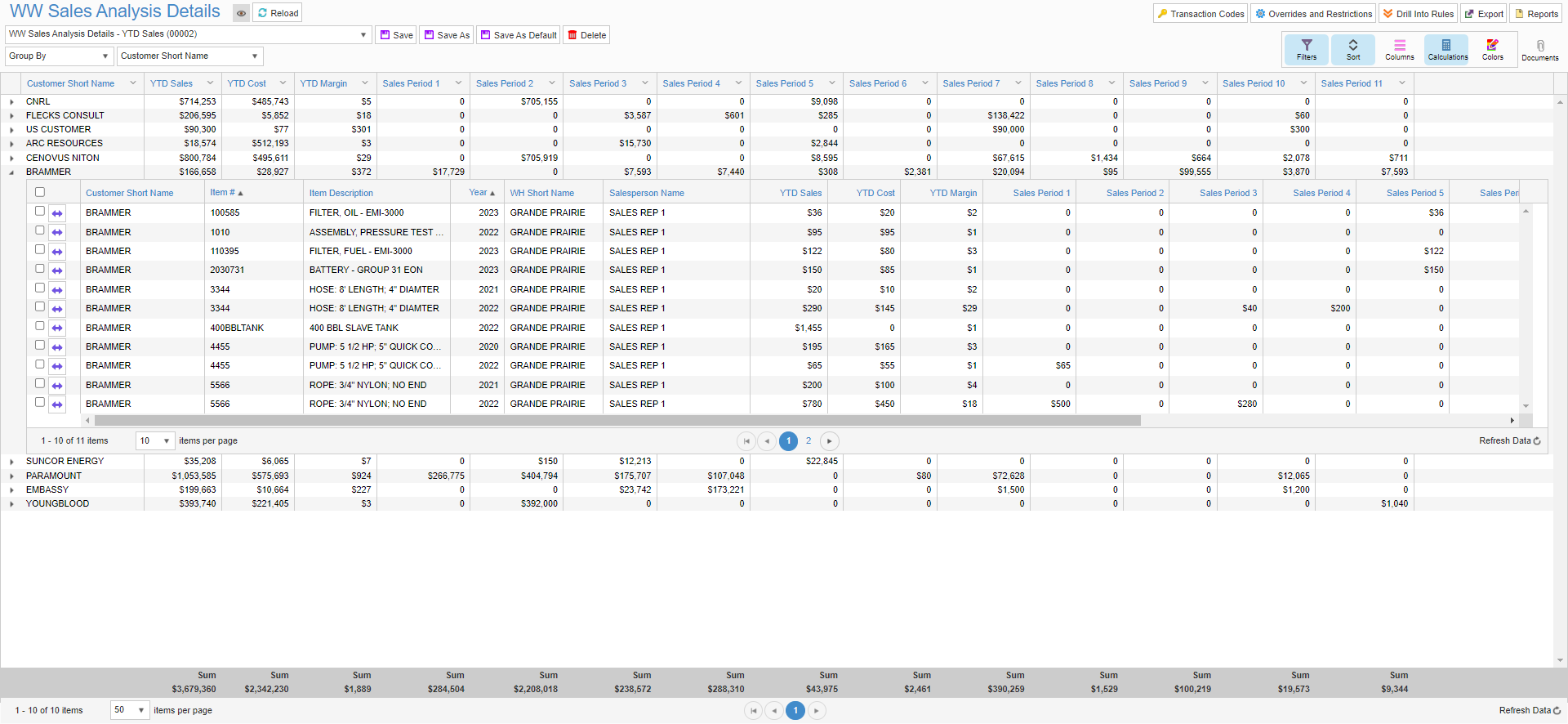Open the Documents attachment icon
This screenshot has height=724, width=1568.
[x=1539, y=50]
